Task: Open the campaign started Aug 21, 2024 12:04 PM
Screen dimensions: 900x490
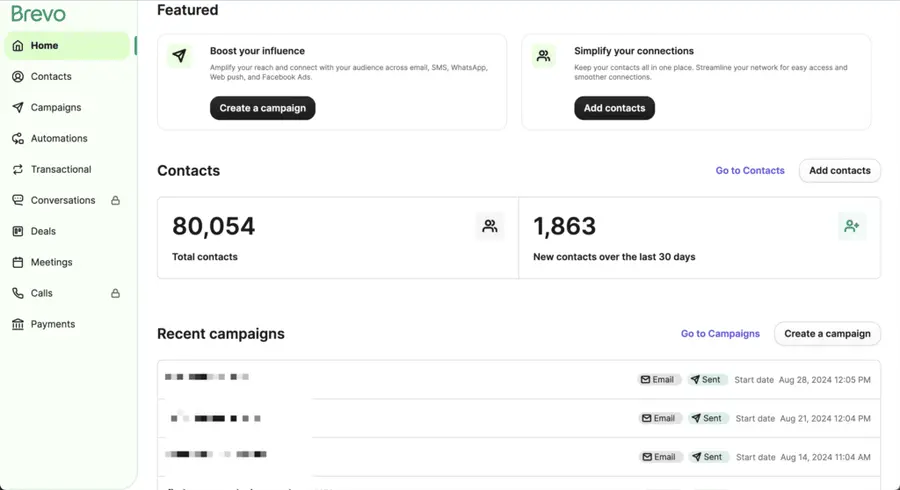Action: coord(519,418)
